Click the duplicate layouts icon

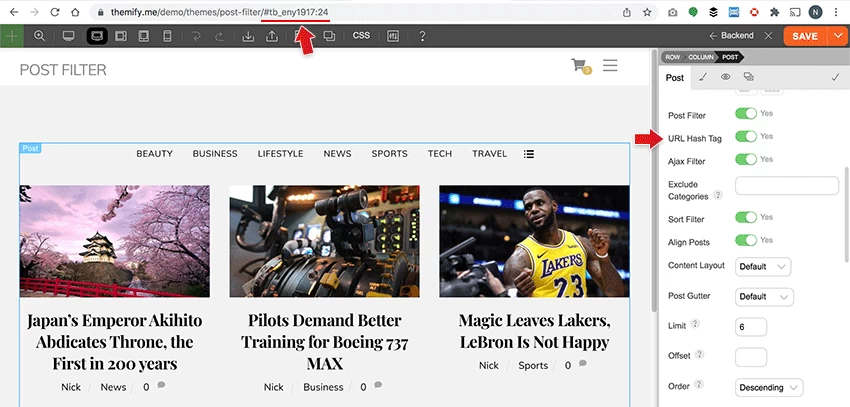329,36
